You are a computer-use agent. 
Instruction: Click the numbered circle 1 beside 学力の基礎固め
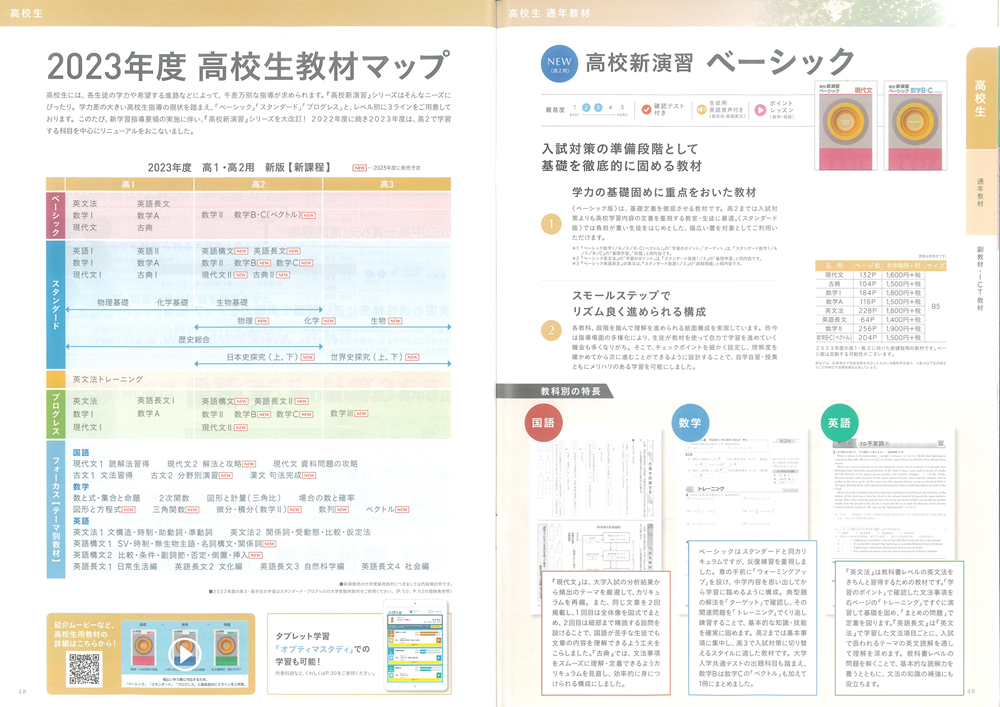click(551, 224)
